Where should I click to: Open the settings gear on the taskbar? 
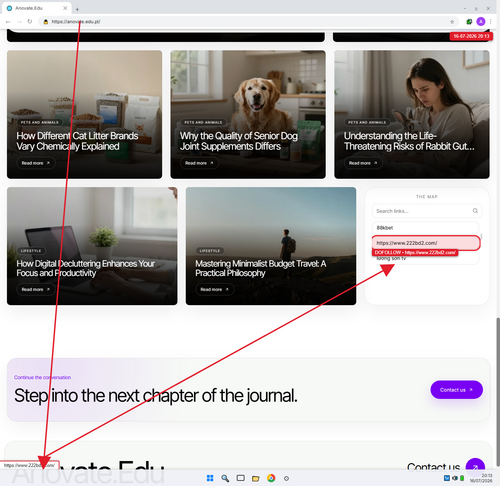point(286,478)
